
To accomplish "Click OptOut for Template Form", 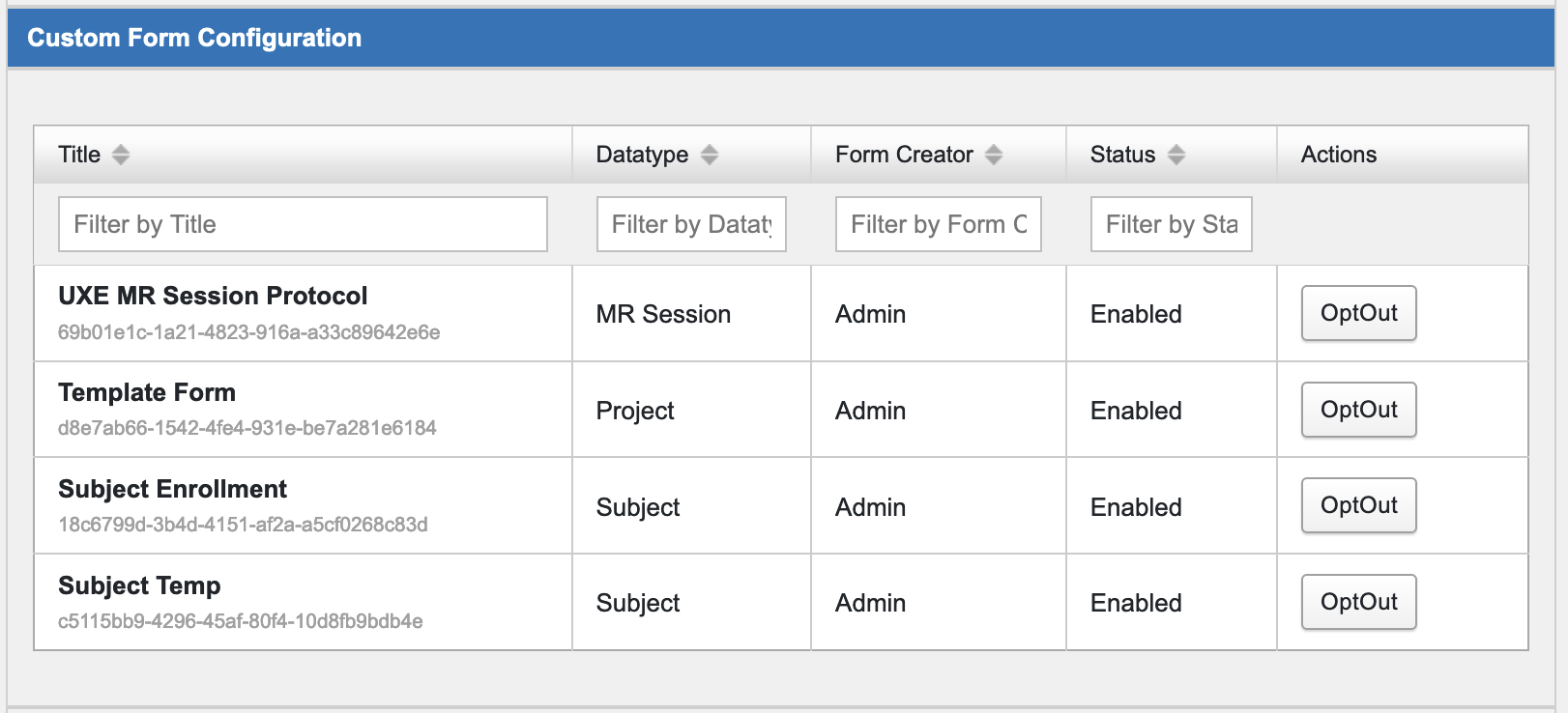I will tap(1358, 410).
